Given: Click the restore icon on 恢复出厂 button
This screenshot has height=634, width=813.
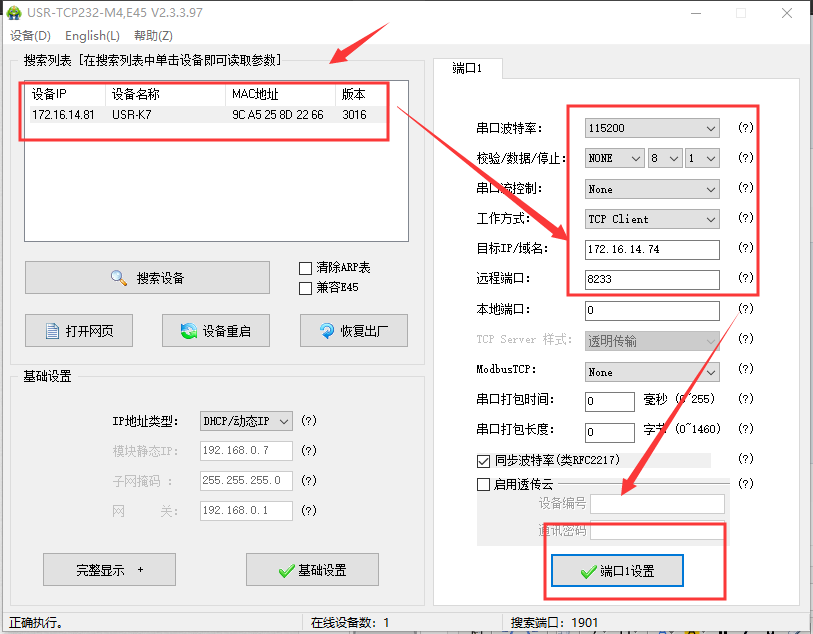Looking at the screenshot, I should [x=326, y=331].
